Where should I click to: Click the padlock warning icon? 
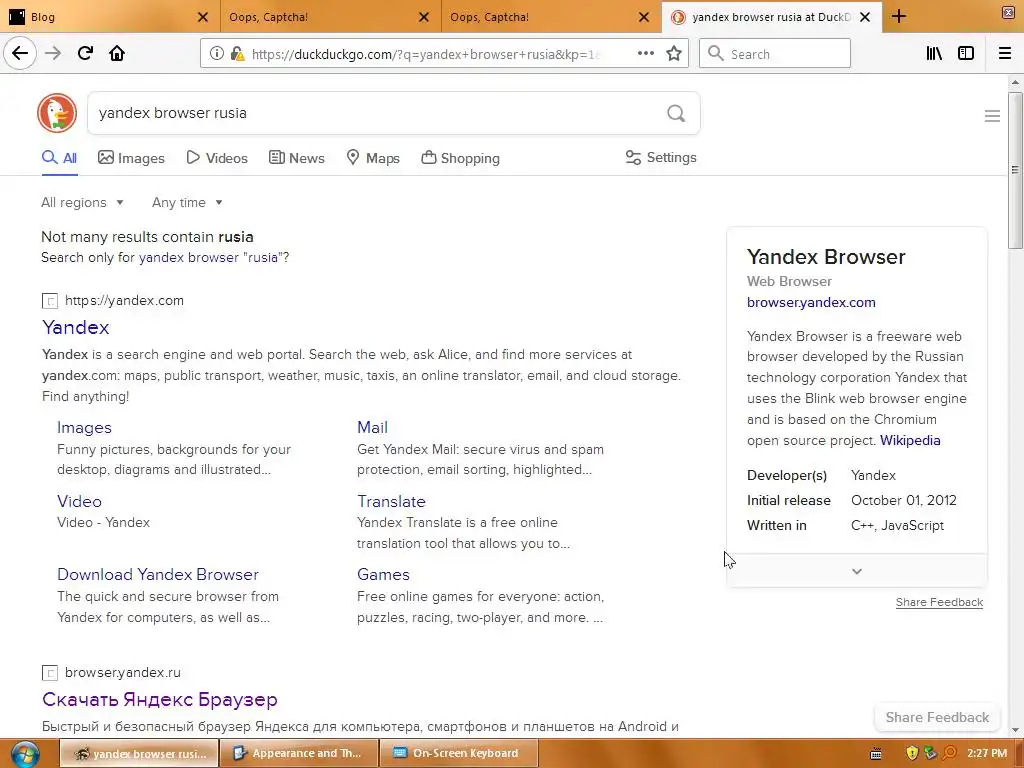237,54
